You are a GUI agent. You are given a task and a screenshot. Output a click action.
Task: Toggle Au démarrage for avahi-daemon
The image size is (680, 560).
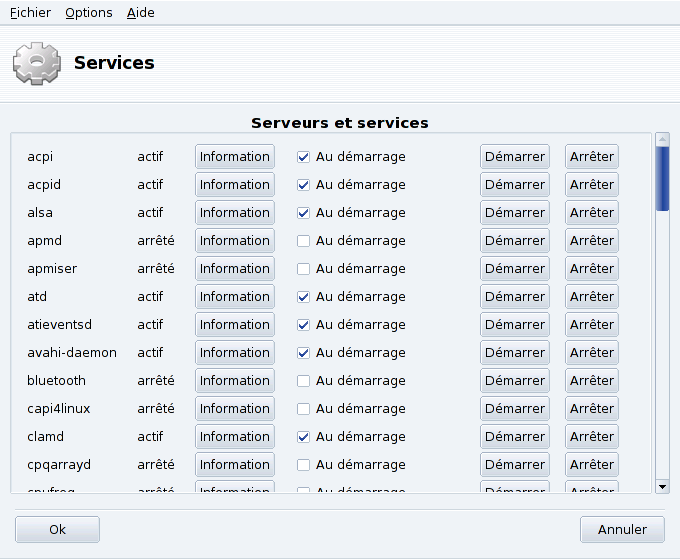click(303, 353)
